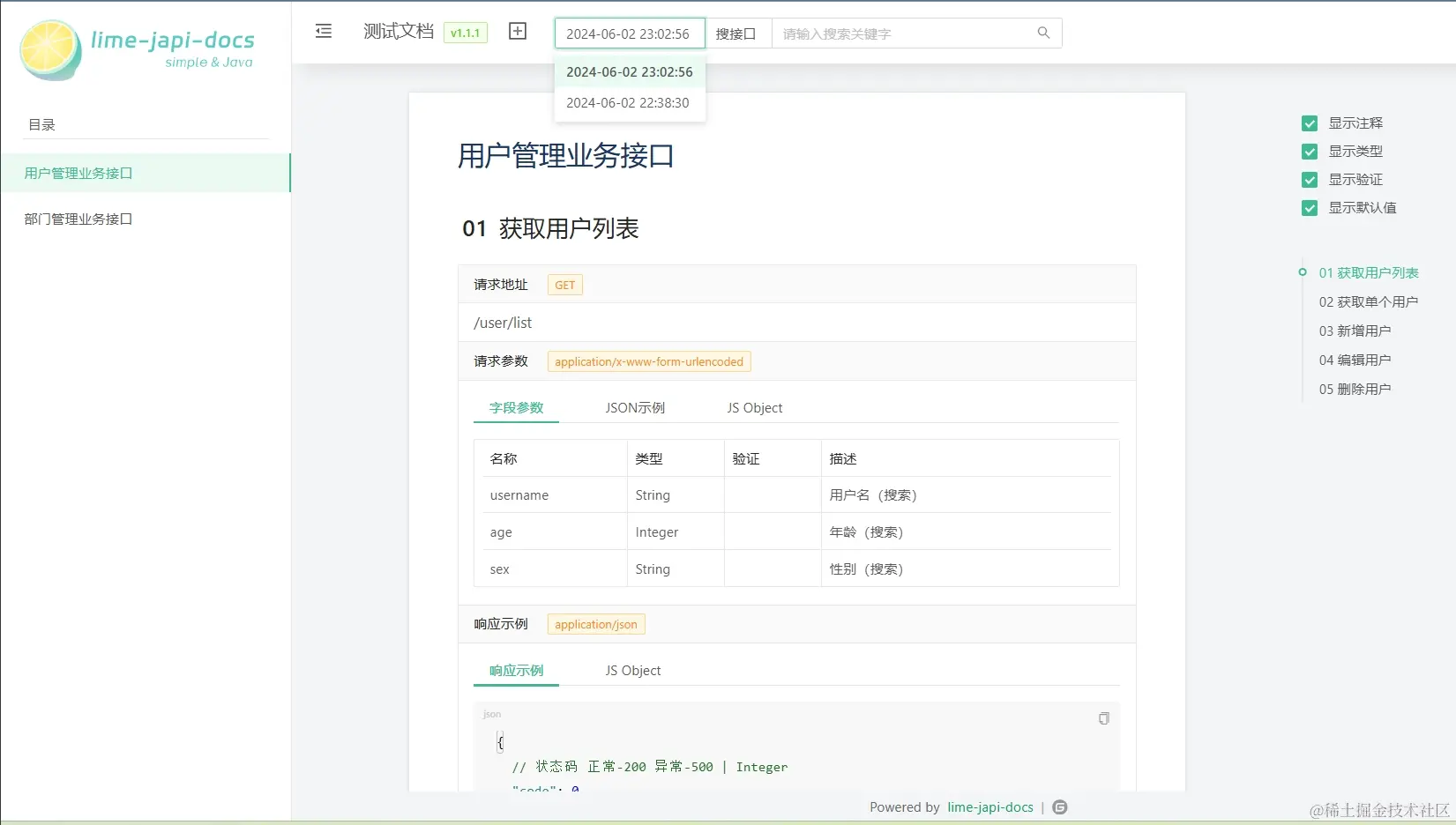Screen dimensions: 1456x825
Task: Click the GET method tag
Action: 565,286
